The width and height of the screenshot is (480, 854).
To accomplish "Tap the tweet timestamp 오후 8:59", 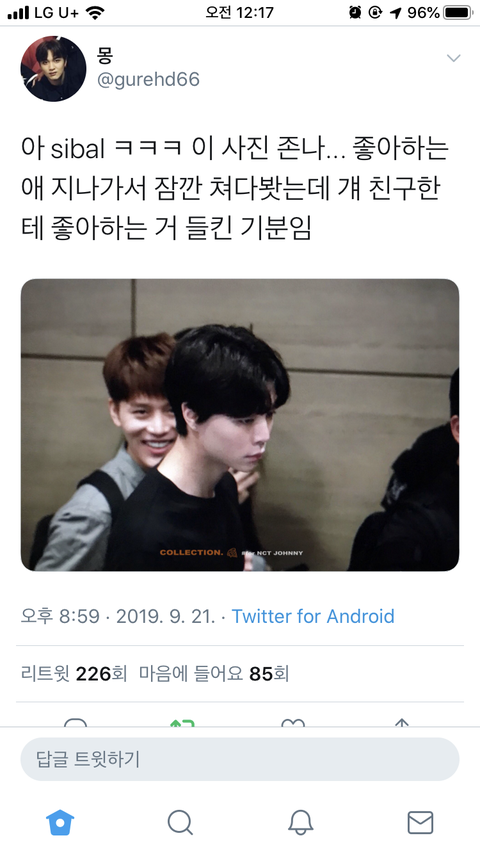I will pyautogui.click(x=60, y=616).
